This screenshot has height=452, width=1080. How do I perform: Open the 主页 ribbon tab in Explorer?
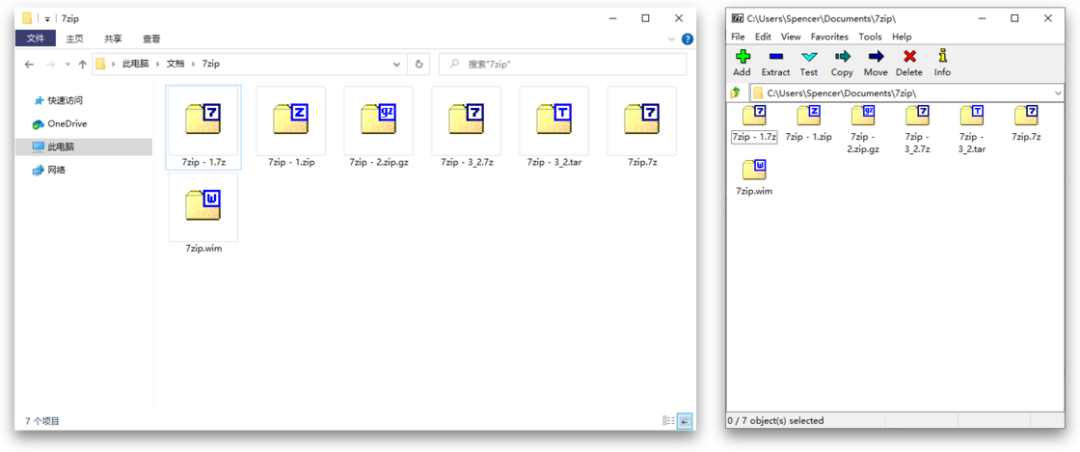click(74, 39)
